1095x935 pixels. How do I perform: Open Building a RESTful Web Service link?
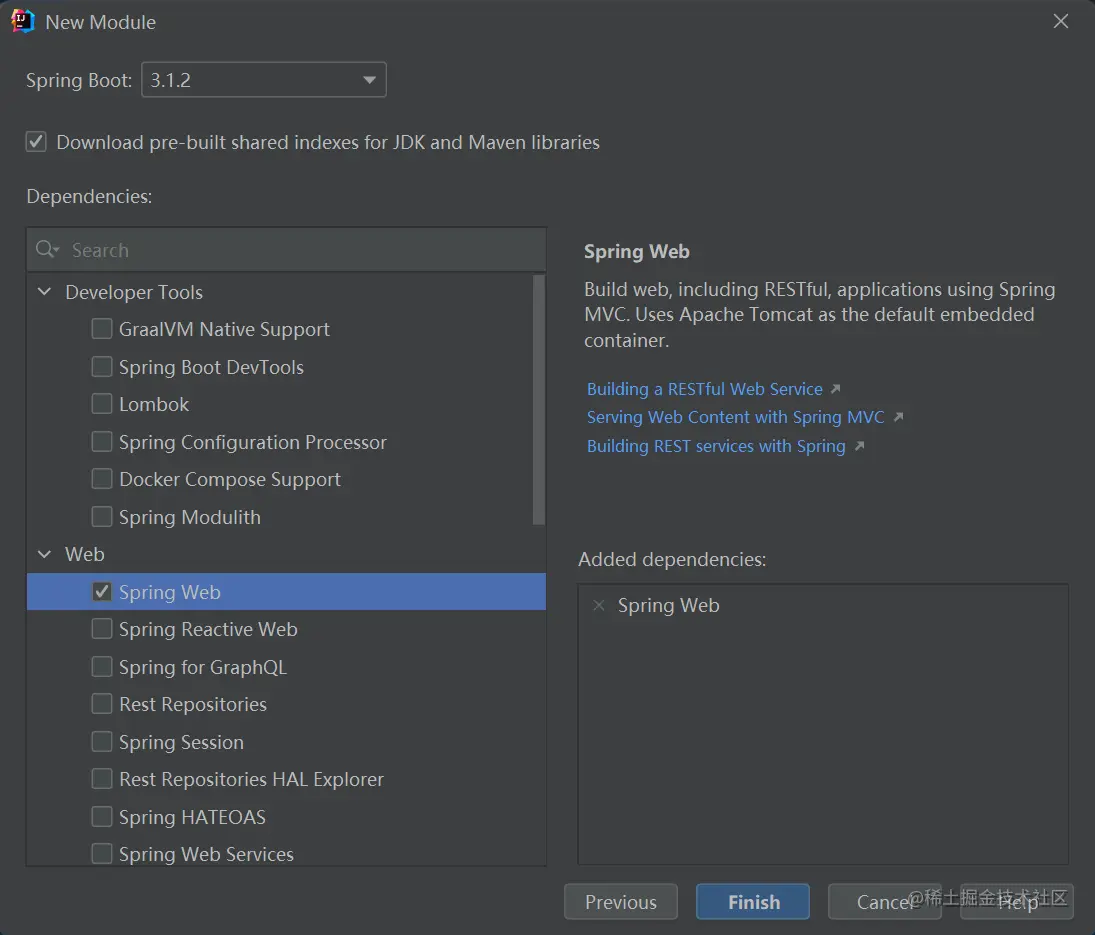click(705, 389)
